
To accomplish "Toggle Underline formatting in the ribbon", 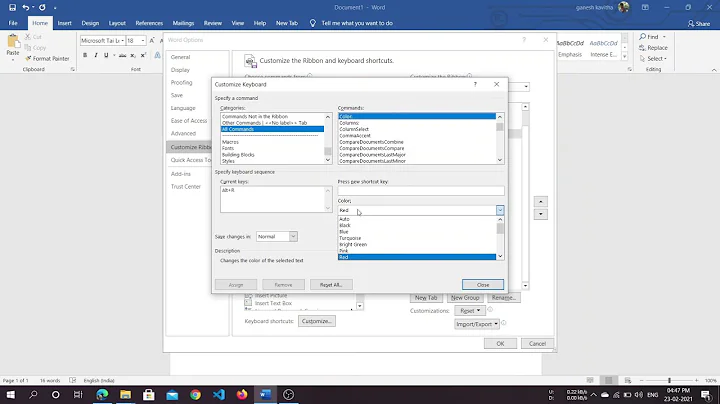I will 106,55.
